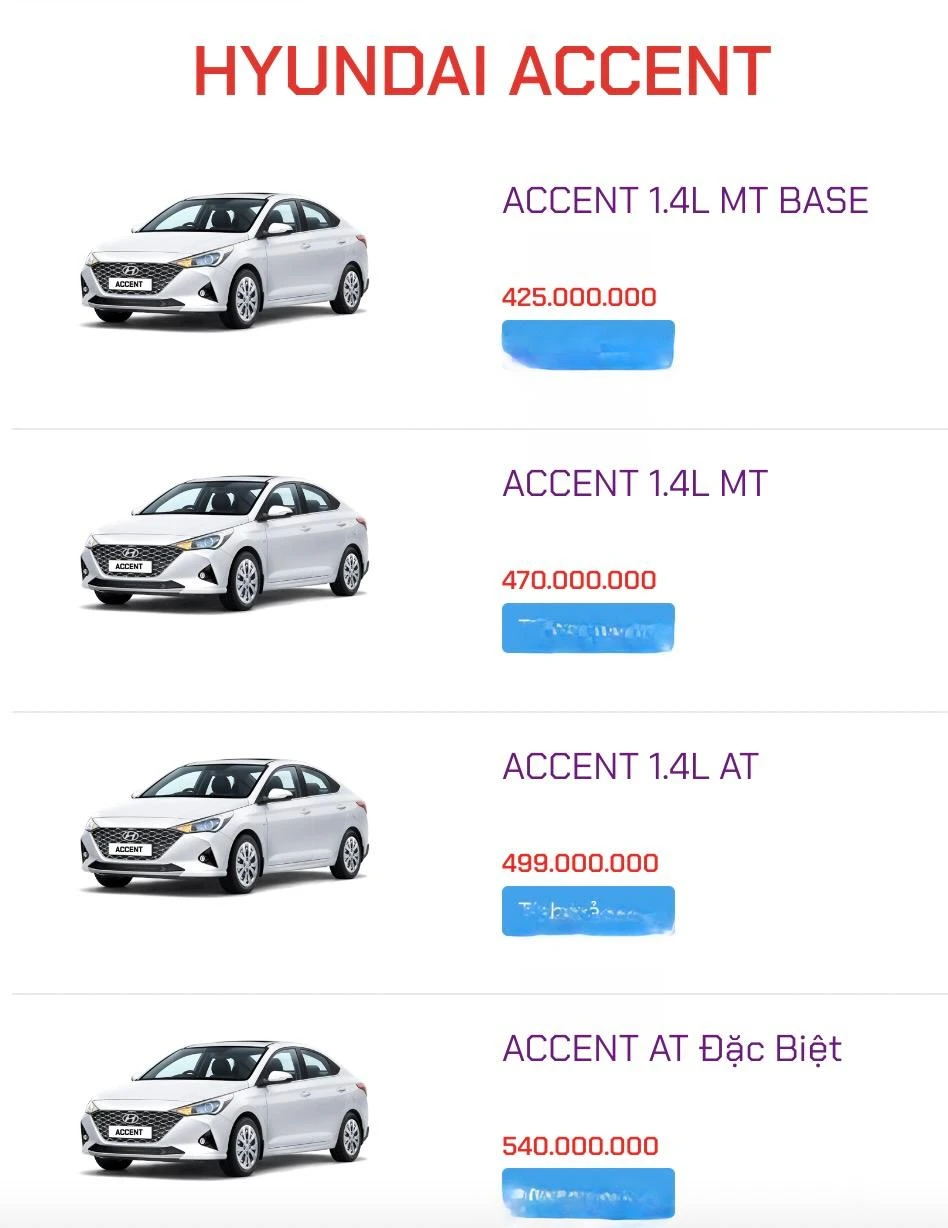Viewport: 948px width, 1228px height.
Task: Click the price 540.000.000
Action: (x=578, y=1145)
